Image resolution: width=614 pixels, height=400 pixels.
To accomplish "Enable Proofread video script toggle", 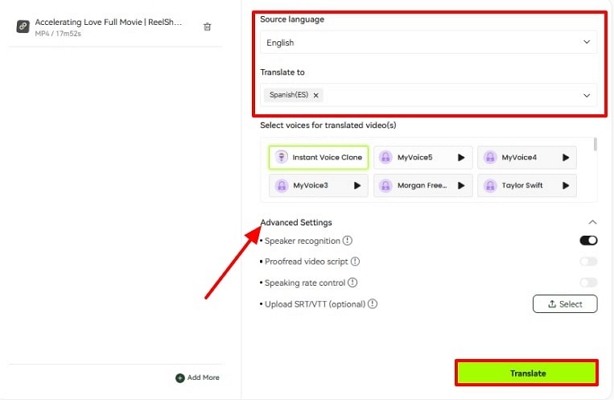I will coord(589,261).
